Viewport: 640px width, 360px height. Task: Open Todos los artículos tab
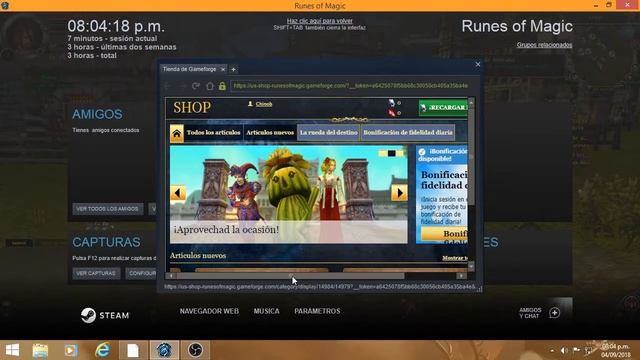point(213,133)
